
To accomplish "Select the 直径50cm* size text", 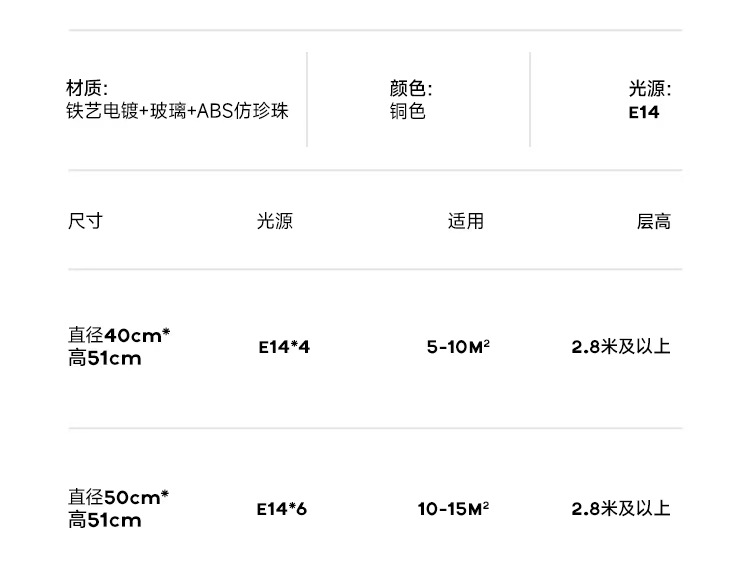I will [119, 497].
